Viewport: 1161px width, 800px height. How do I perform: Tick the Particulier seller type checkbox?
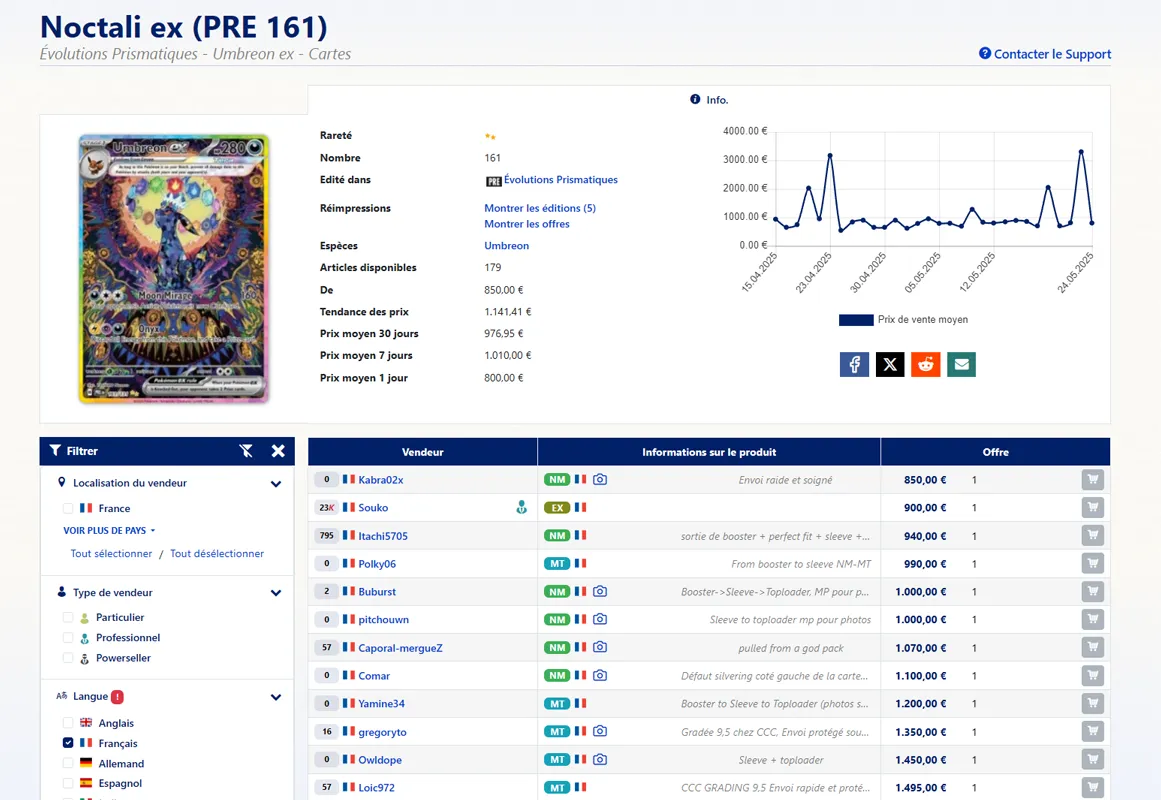click(x=68, y=617)
